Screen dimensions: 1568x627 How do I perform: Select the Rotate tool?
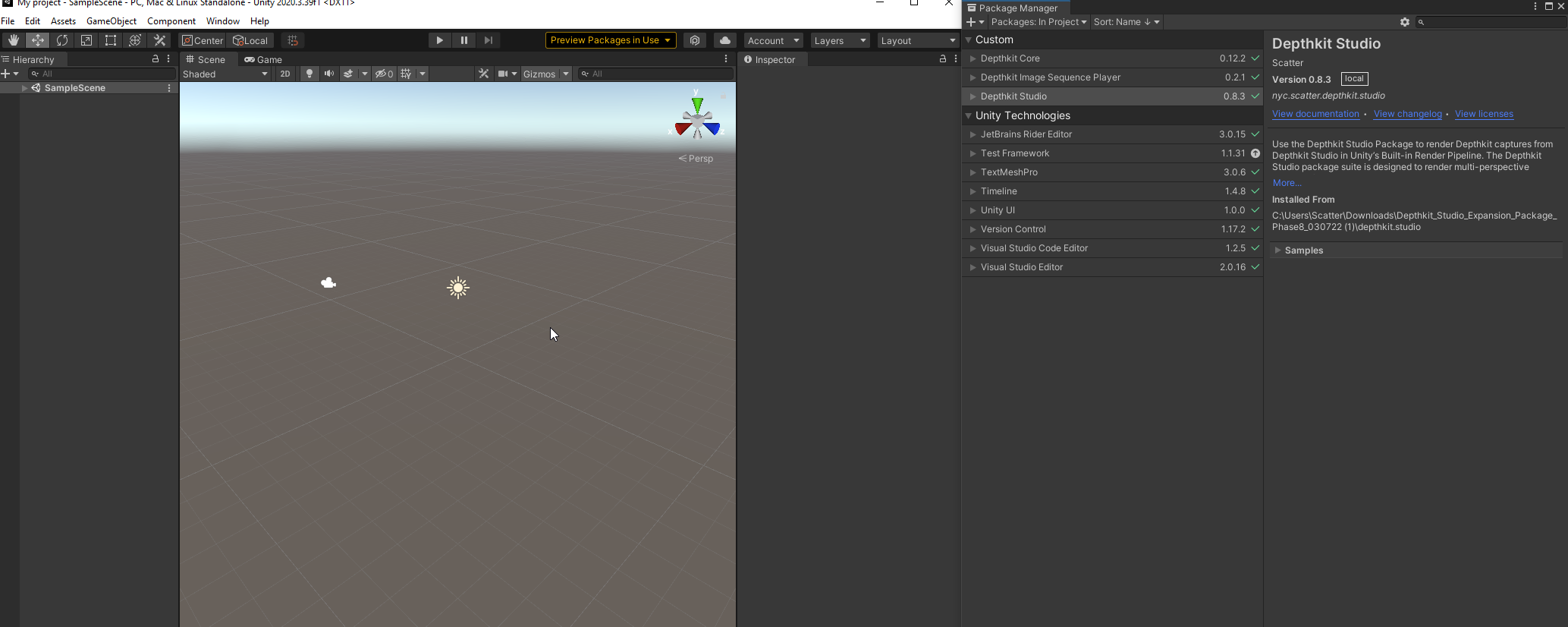62,40
